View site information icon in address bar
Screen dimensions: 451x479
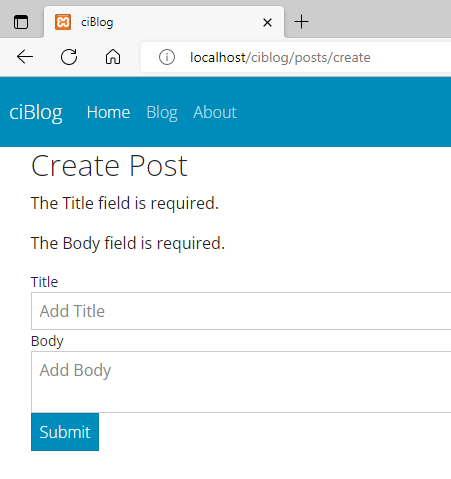[167, 57]
